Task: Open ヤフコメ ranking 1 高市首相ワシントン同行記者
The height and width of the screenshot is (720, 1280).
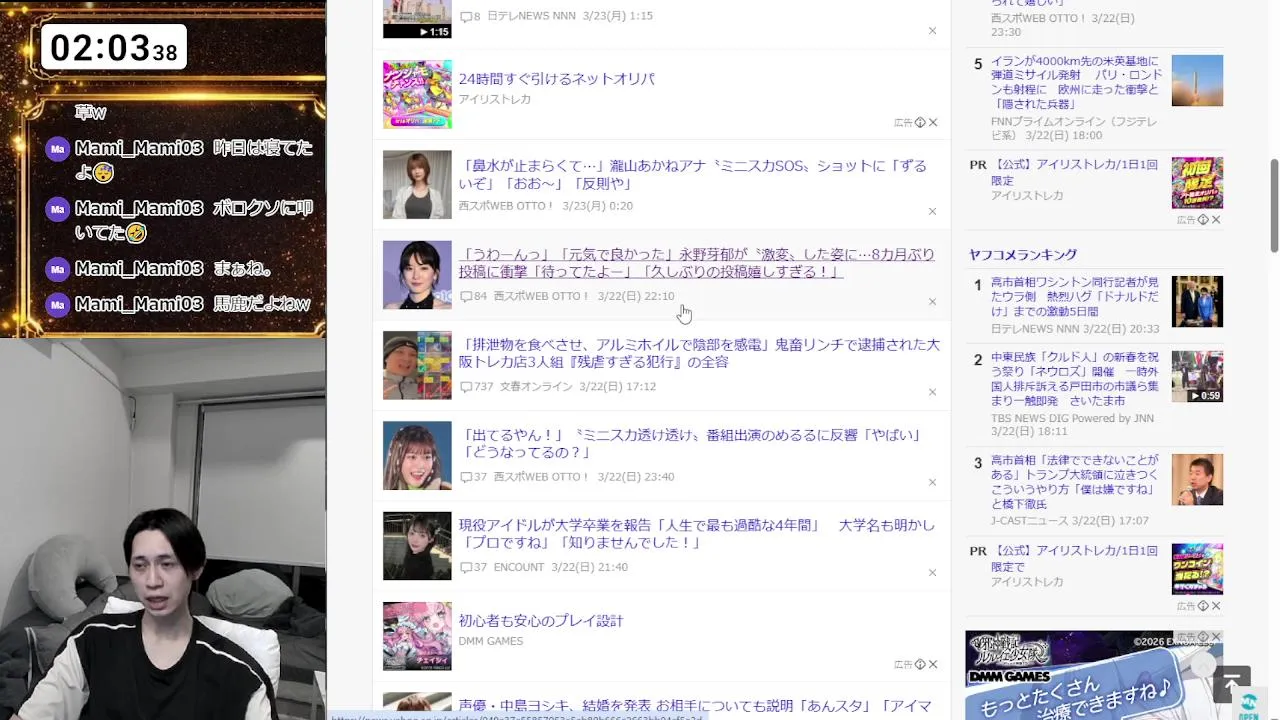Action: coord(1075,298)
